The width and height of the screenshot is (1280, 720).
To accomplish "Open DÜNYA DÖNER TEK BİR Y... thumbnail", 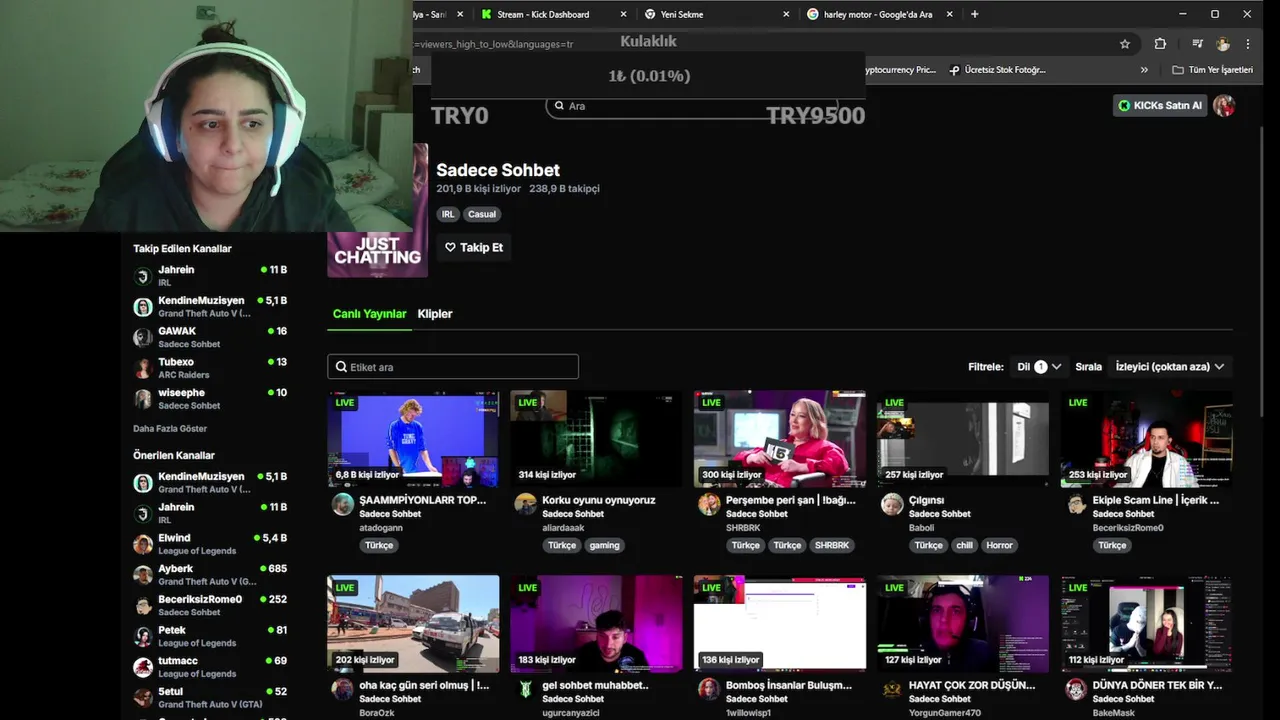I will coord(1146,624).
